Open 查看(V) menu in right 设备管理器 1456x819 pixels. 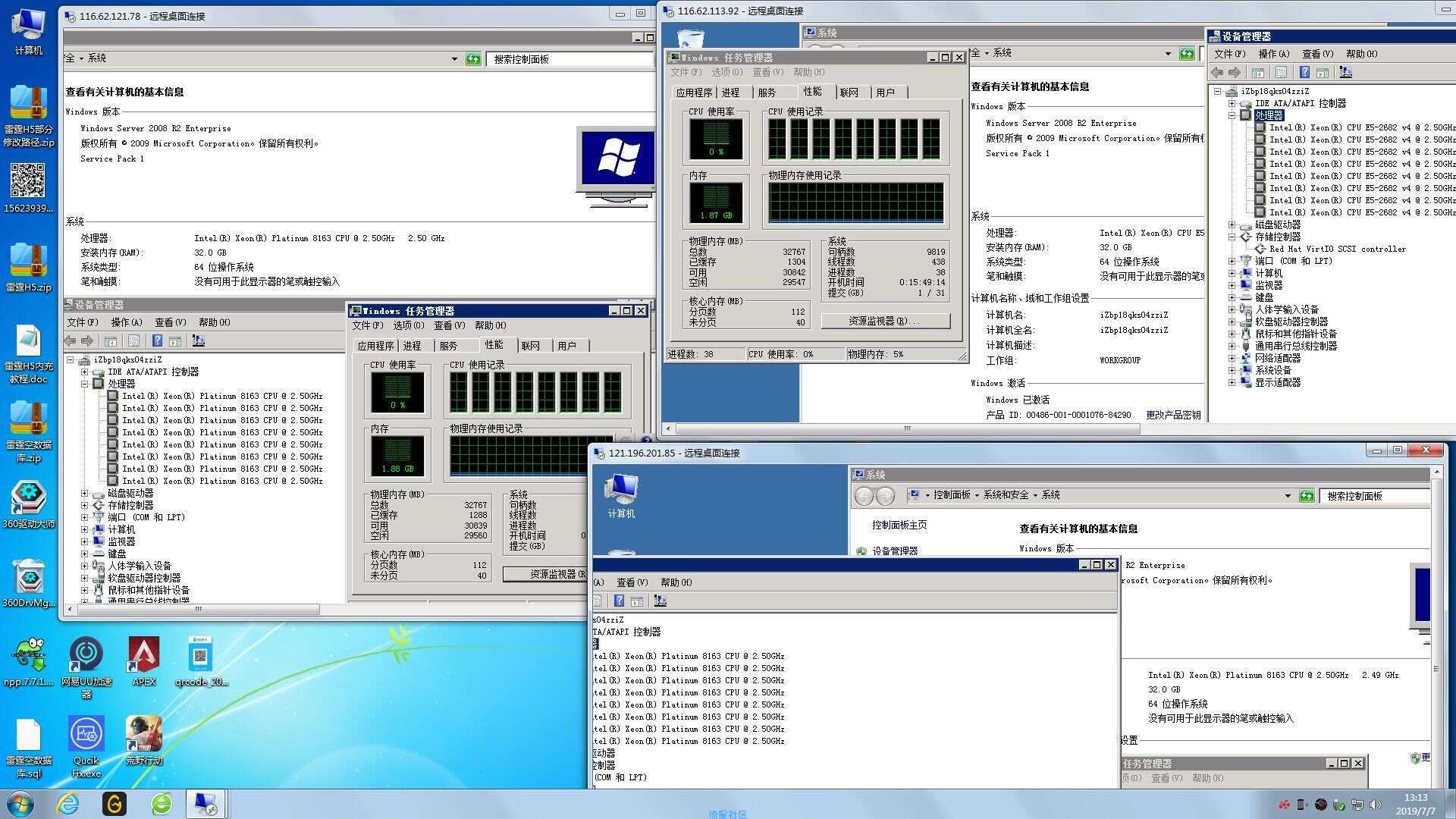1317,54
